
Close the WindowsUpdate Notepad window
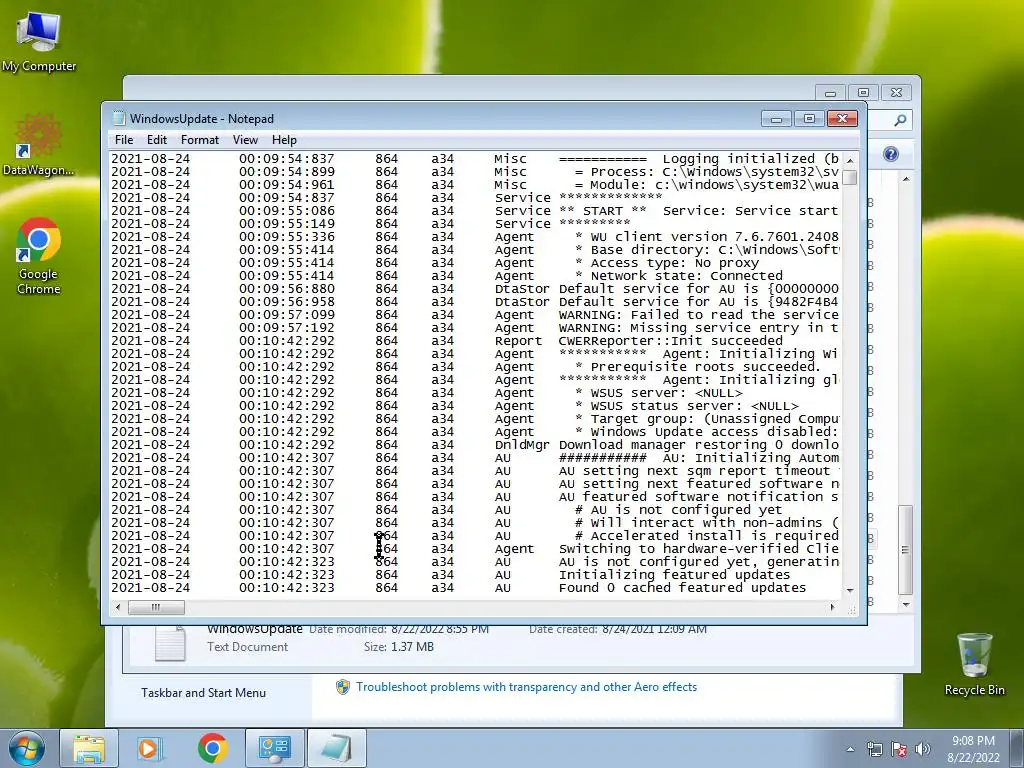(842, 119)
